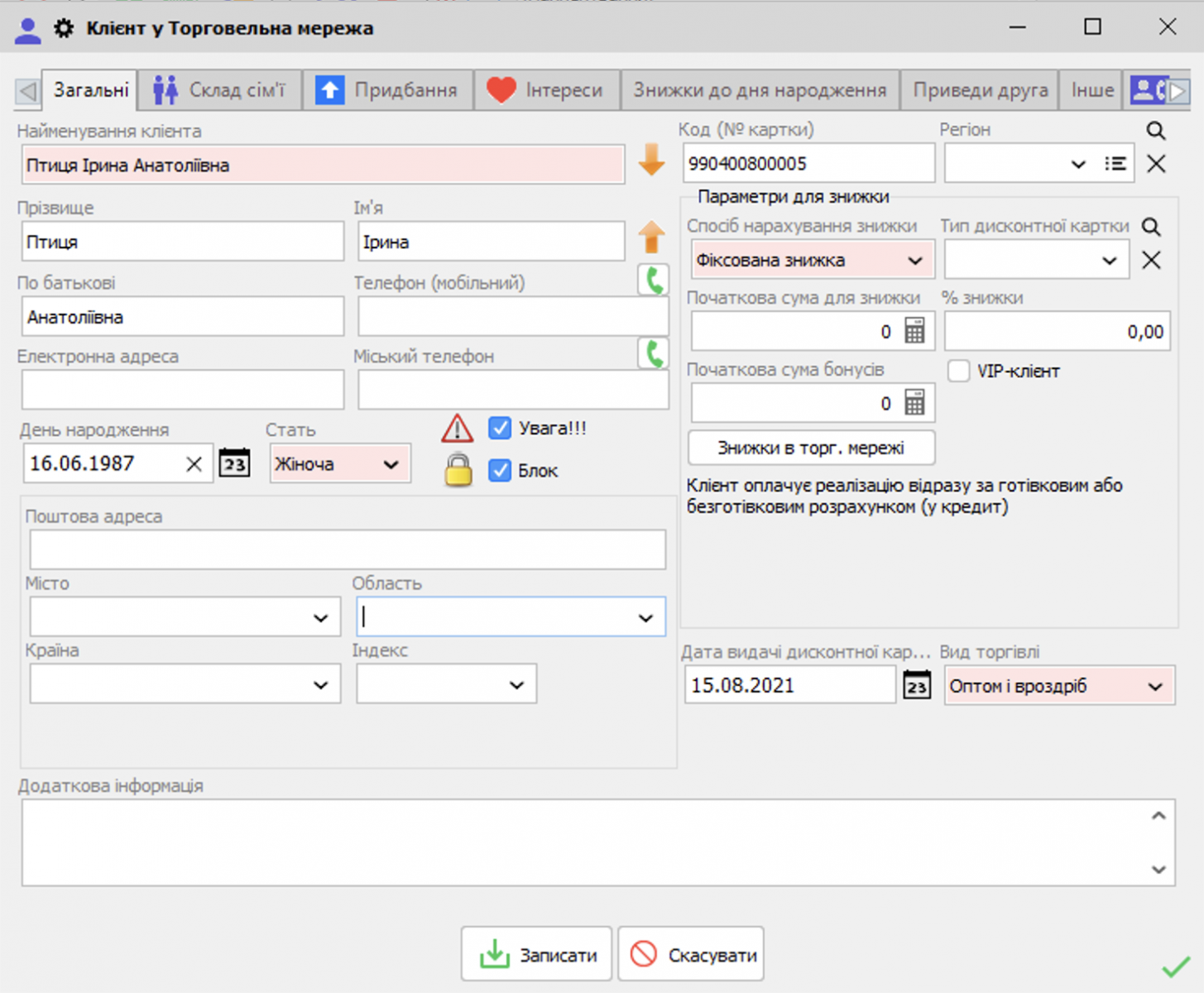Click the Прізвище input field
This screenshot has width=1204, height=993.
tap(183, 242)
